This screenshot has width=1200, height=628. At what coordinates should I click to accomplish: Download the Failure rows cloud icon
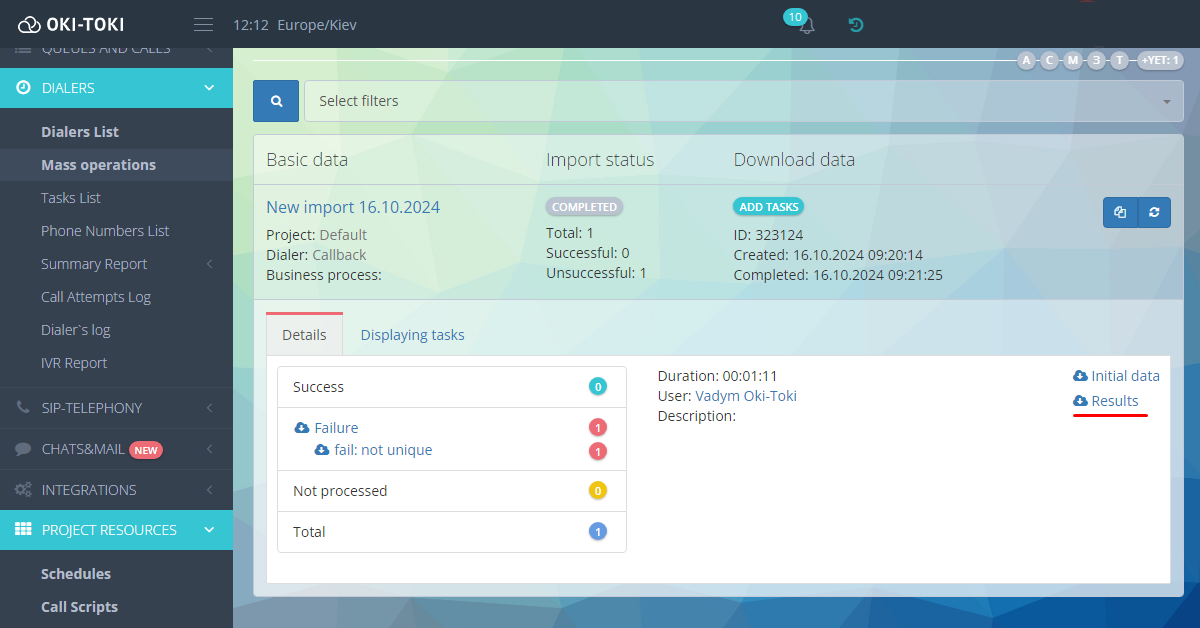tap(302, 428)
